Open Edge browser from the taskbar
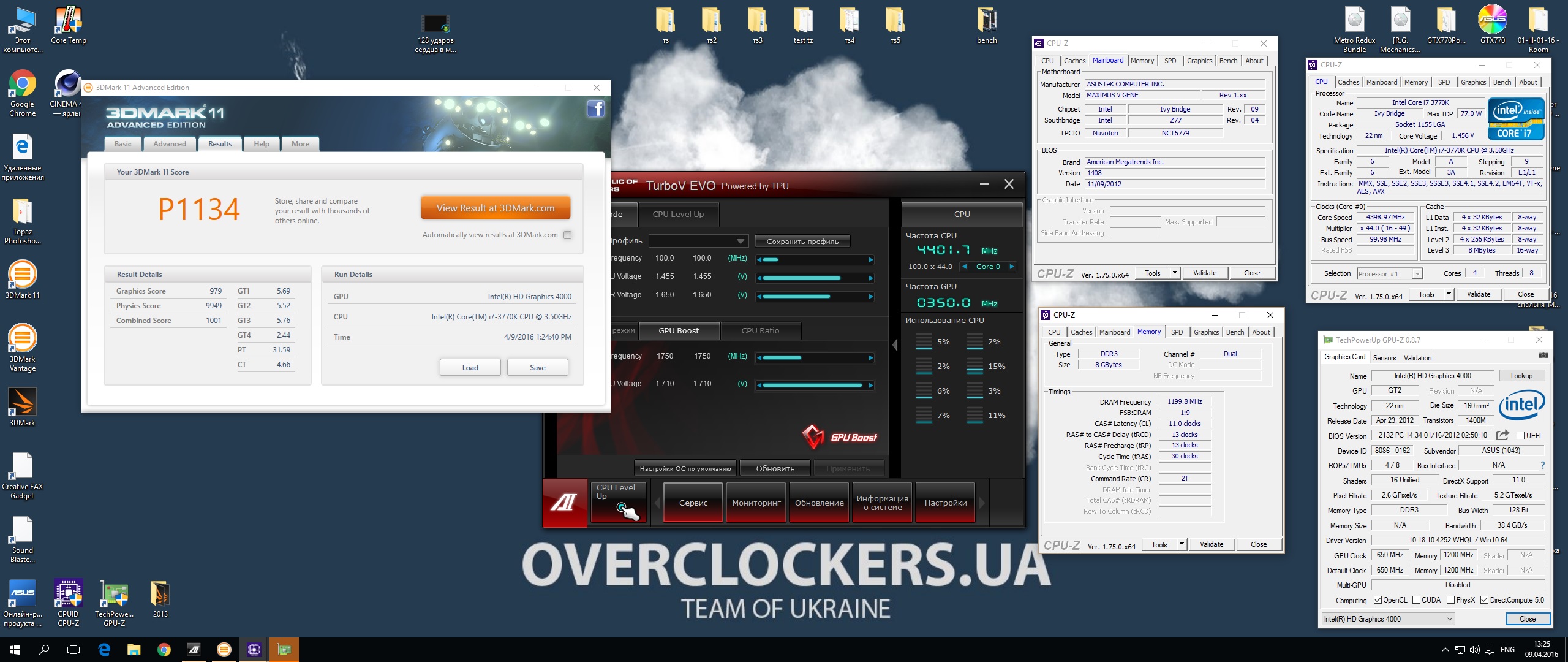 (x=104, y=650)
